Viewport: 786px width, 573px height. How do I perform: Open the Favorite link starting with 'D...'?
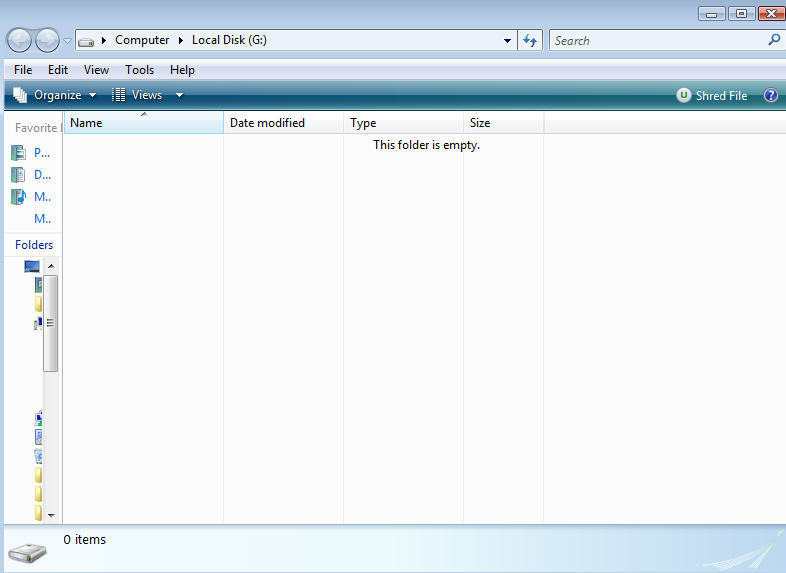31,174
